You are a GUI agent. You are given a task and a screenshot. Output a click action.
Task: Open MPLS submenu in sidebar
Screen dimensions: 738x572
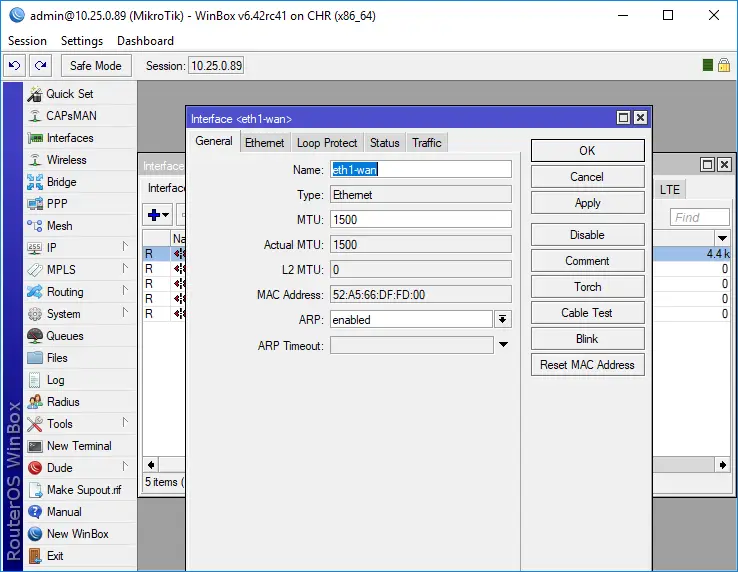coord(80,270)
